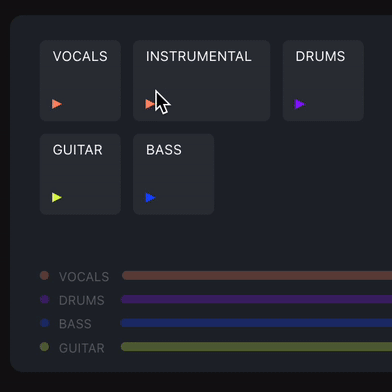Play the Vocals stem preview
392x392 pixels.
point(57,104)
